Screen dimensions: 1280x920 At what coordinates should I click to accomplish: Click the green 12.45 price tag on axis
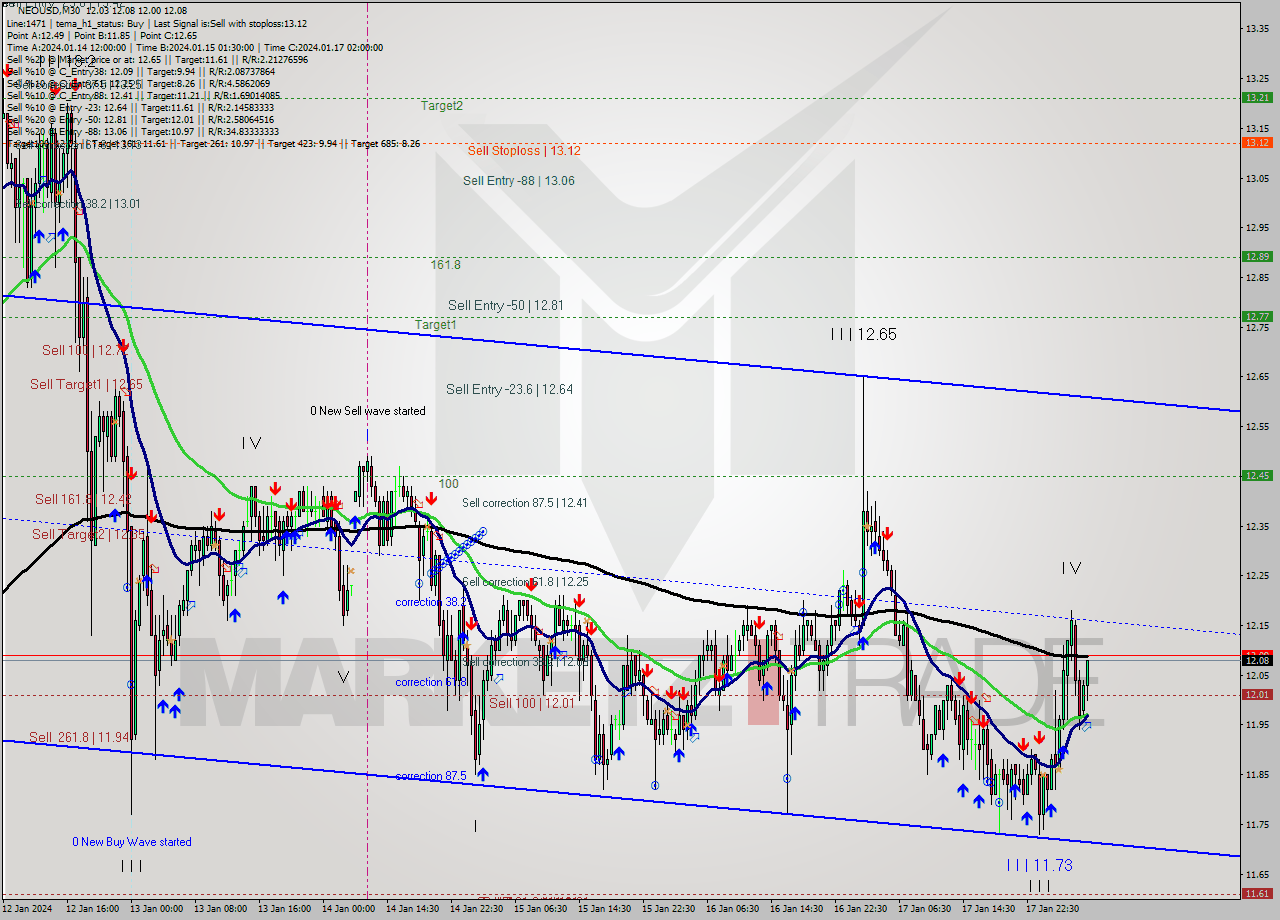tap(1257, 476)
